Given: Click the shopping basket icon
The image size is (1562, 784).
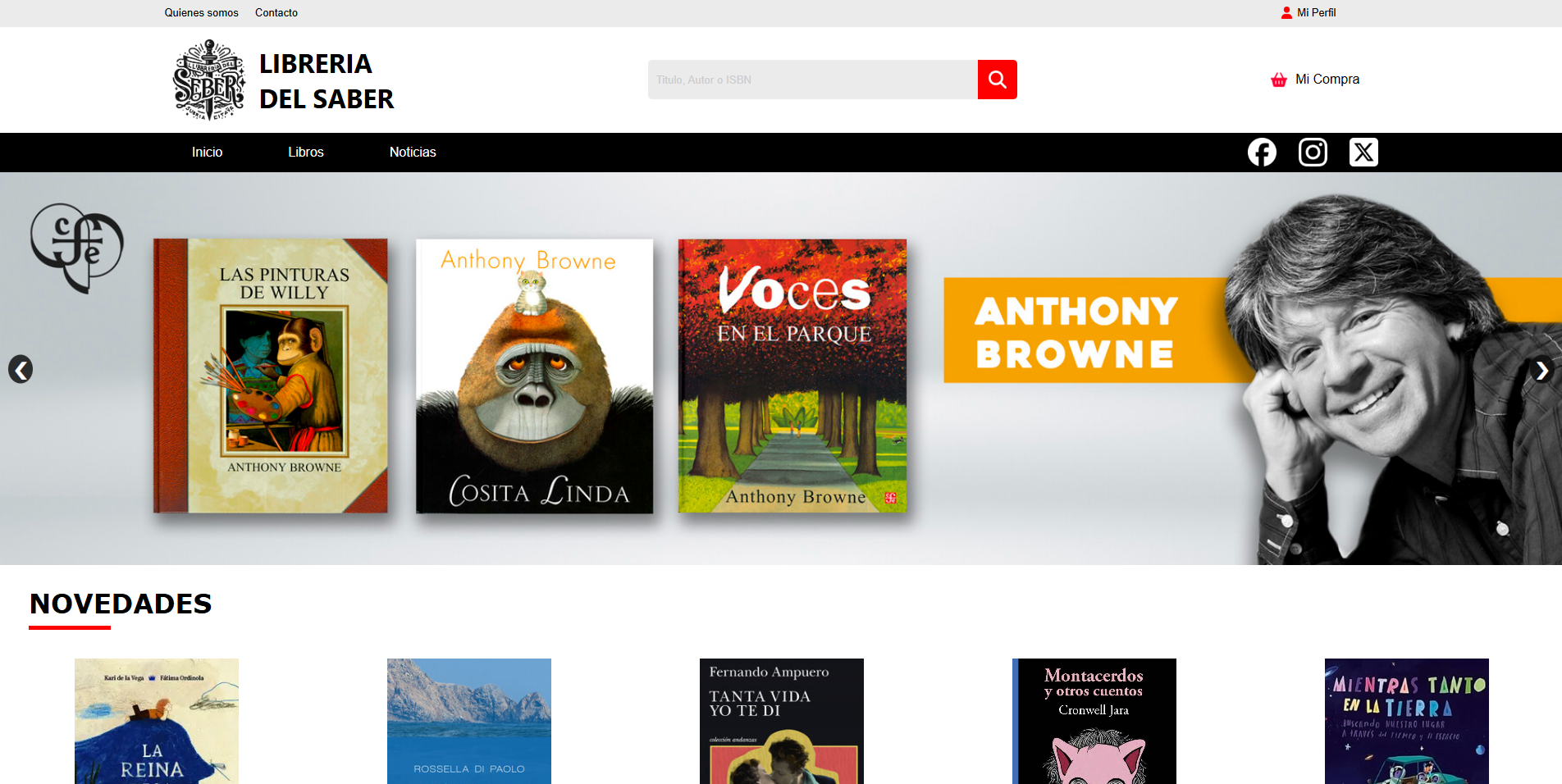Looking at the screenshot, I should [x=1279, y=80].
